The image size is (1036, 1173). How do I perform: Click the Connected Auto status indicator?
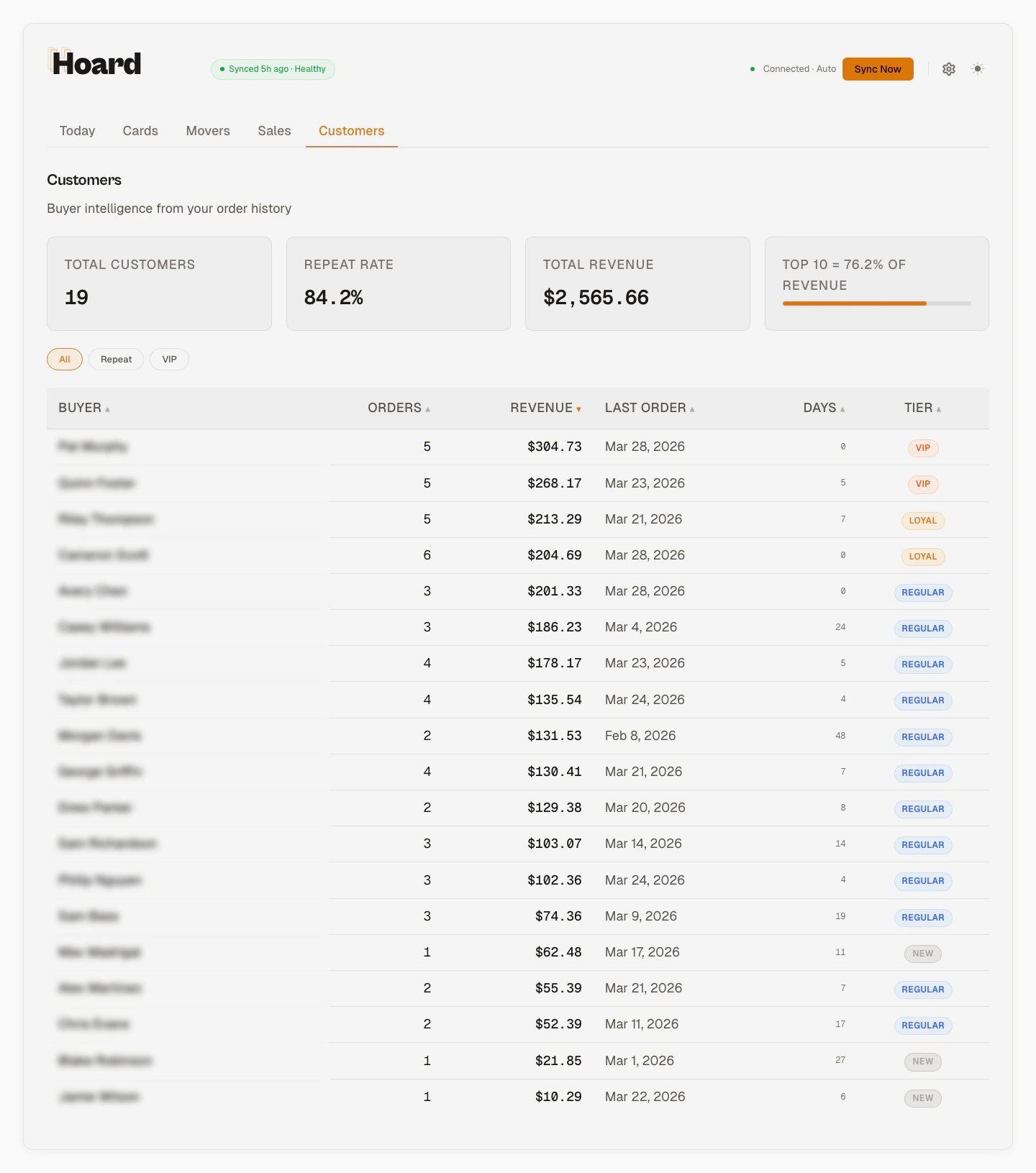click(793, 69)
